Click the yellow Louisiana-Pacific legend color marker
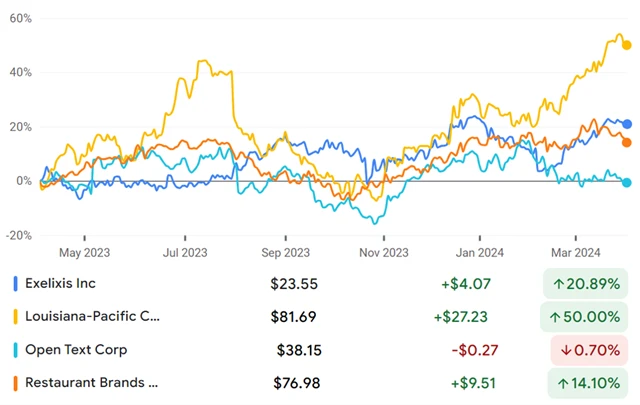This screenshot has width=640, height=405. pyautogui.click(x=14, y=316)
